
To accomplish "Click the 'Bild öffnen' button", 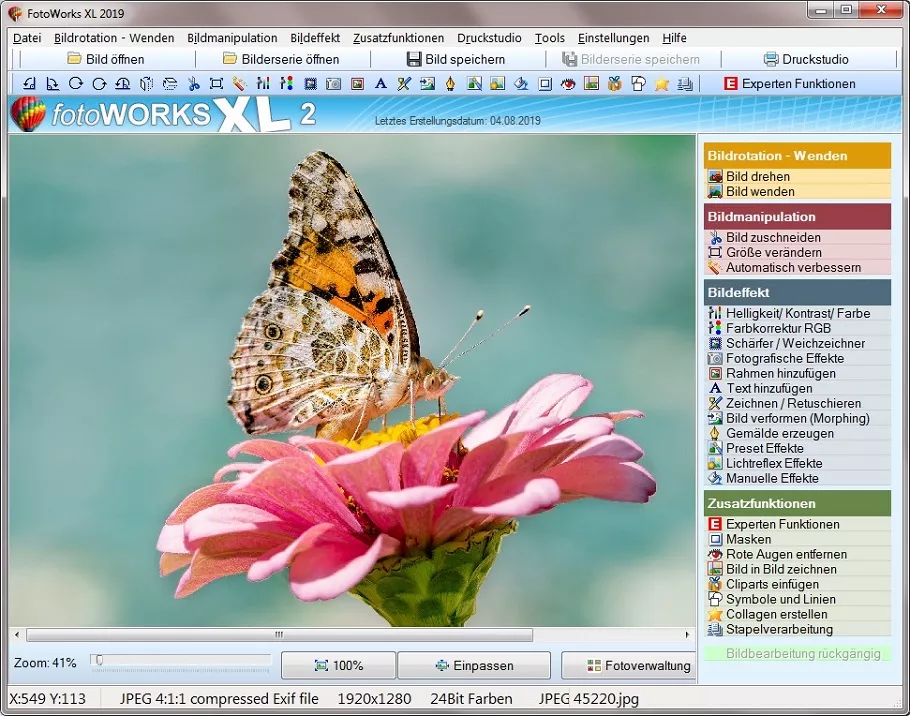I will pyautogui.click(x=105, y=59).
